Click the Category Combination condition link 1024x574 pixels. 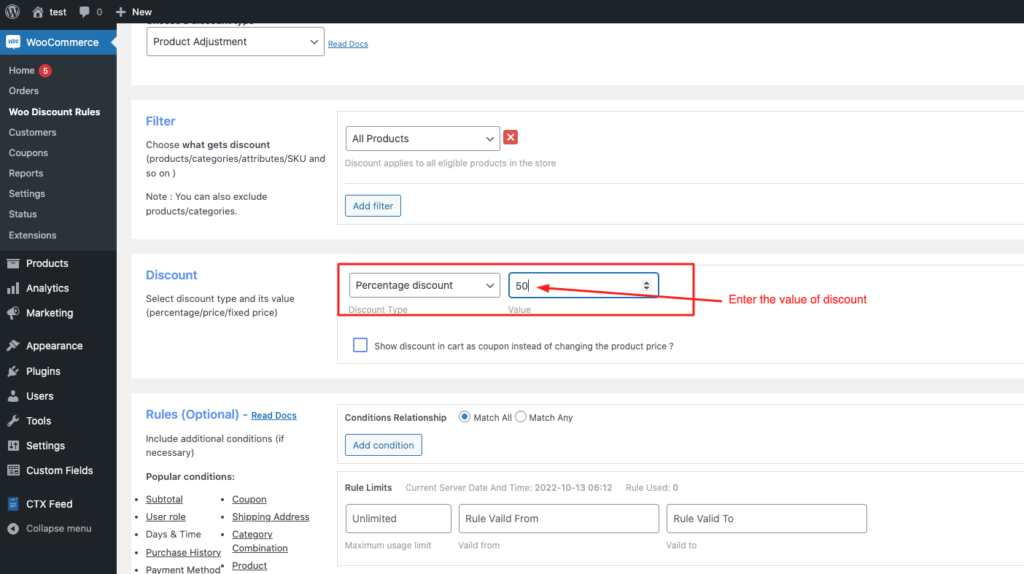point(259,541)
